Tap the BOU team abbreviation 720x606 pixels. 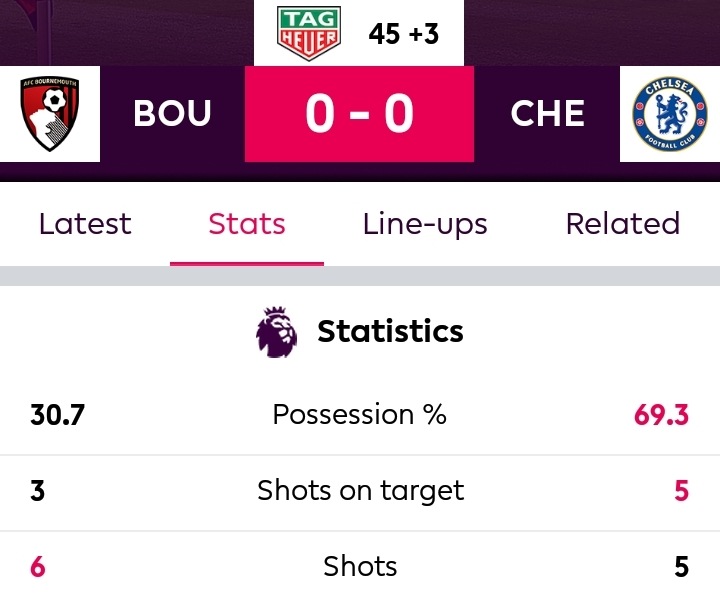pyautogui.click(x=172, y=113)
